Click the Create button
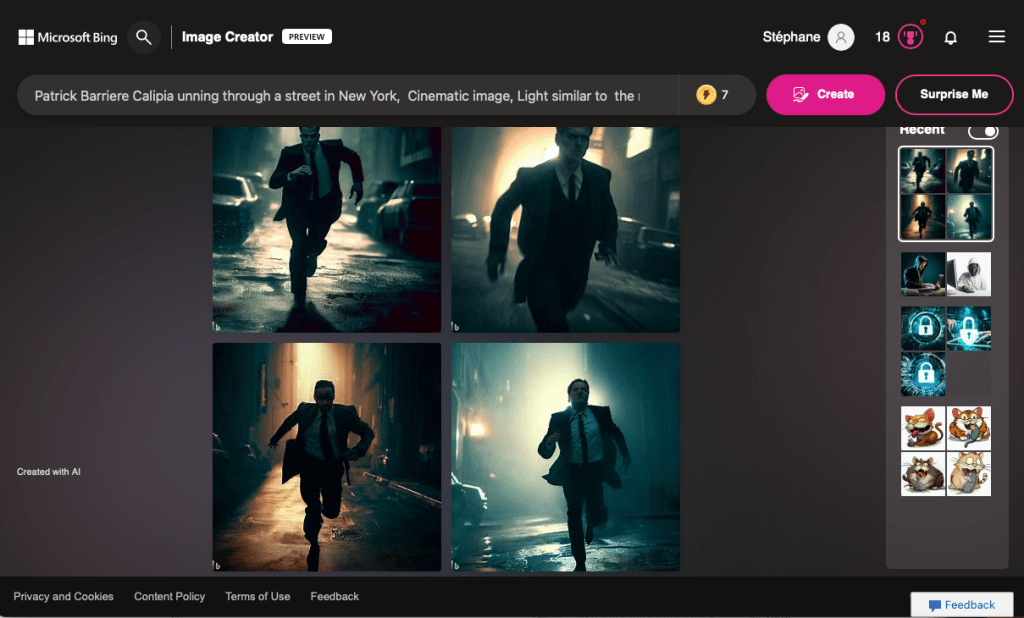This screenshot has width=1024, height=618. [x=825, y=95]
